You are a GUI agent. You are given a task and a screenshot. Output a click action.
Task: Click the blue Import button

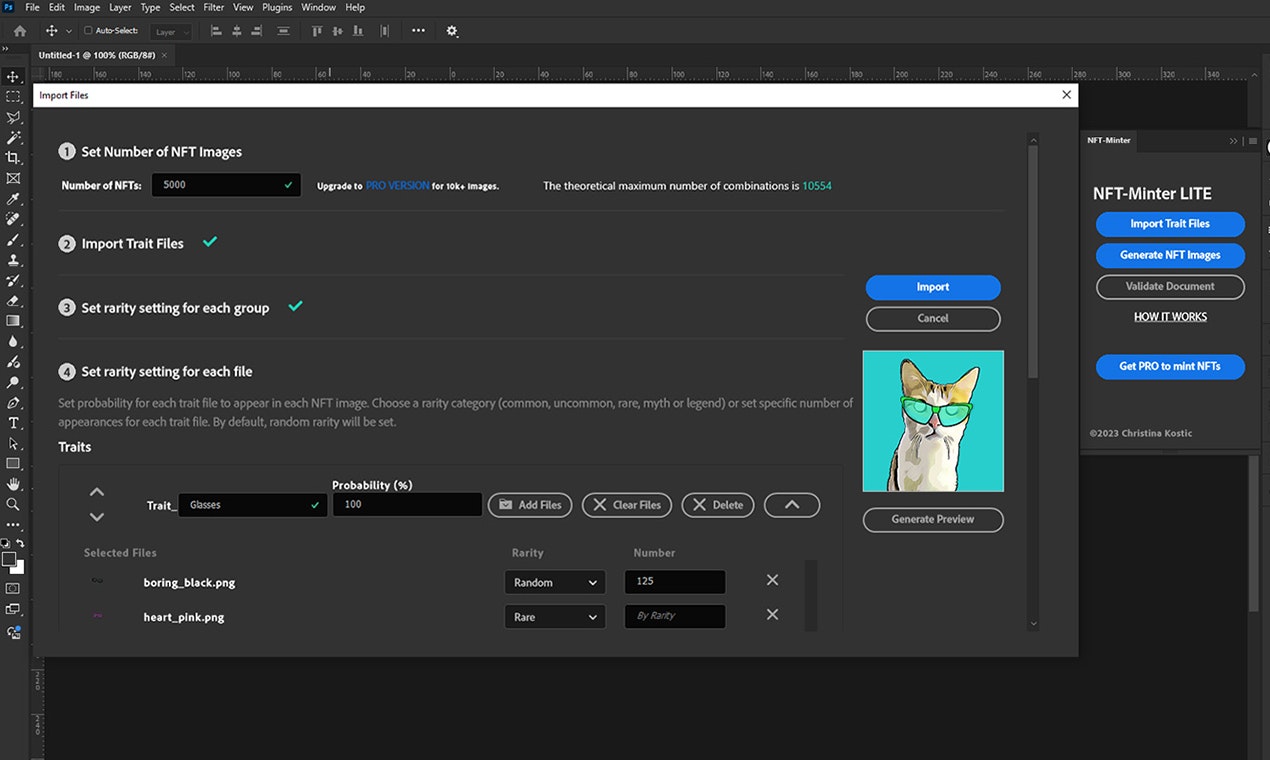point(933,287)
